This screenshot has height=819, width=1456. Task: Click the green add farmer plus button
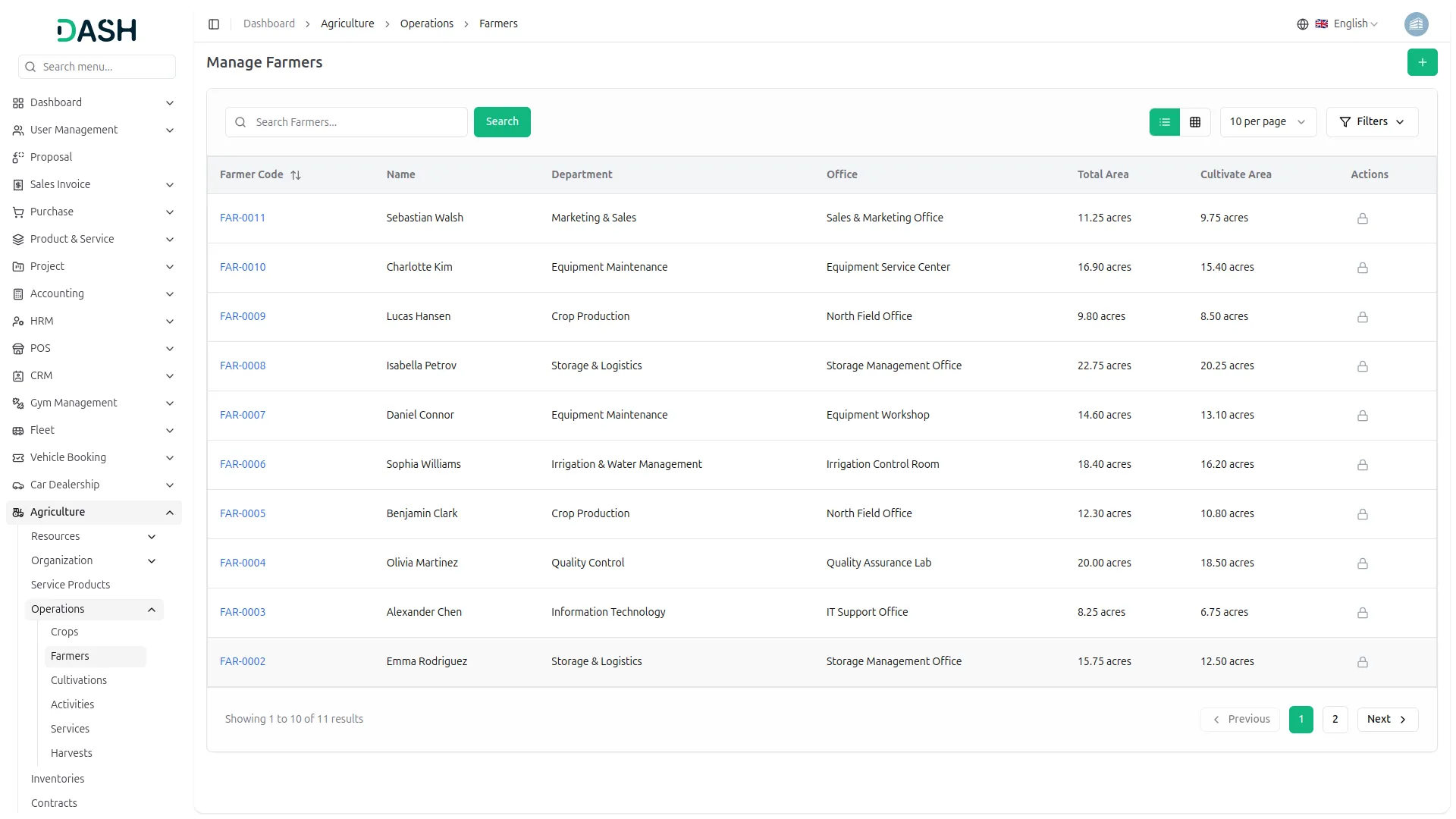coord(1422,62)
